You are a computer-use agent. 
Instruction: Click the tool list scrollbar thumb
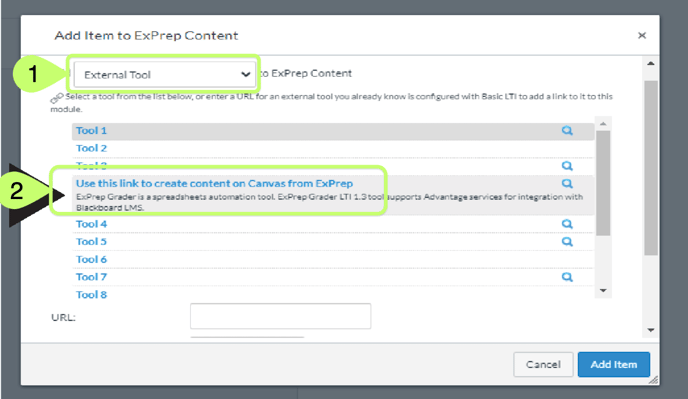point(603,183)
